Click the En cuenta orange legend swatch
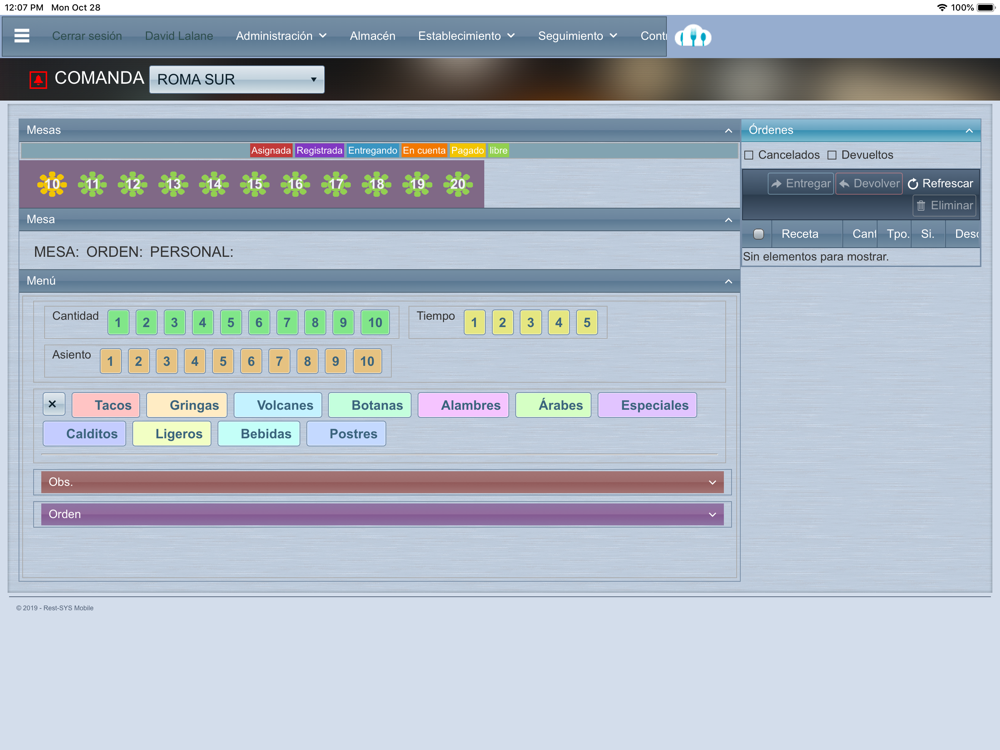 tap(424, 151)
